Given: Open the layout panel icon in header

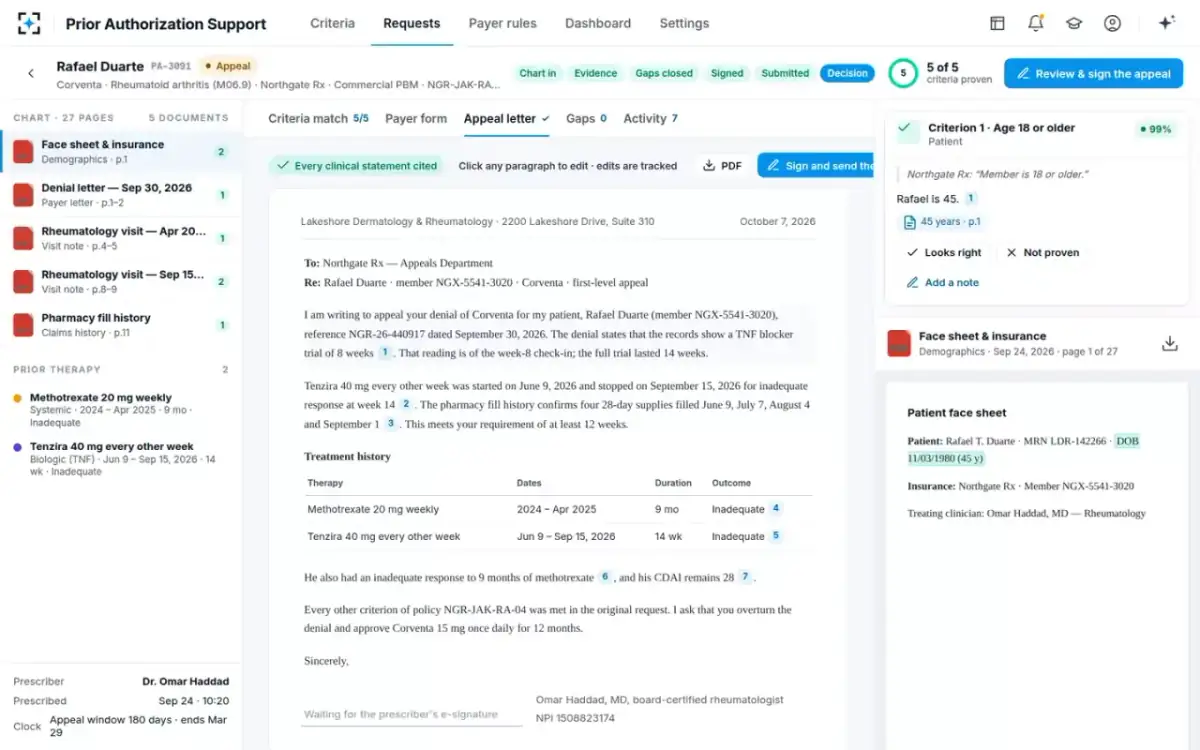Looking at the screenshot, I should [997, 23].
